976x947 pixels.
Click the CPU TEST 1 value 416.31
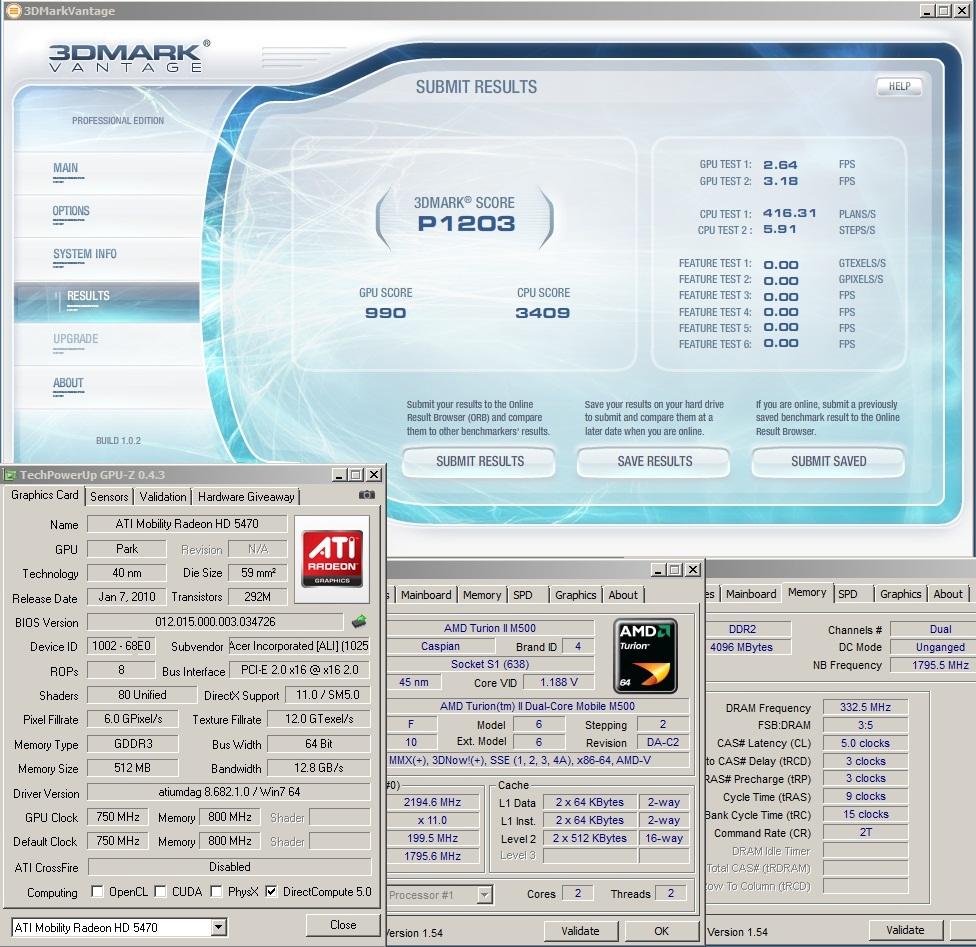click(x=789, y=213)
